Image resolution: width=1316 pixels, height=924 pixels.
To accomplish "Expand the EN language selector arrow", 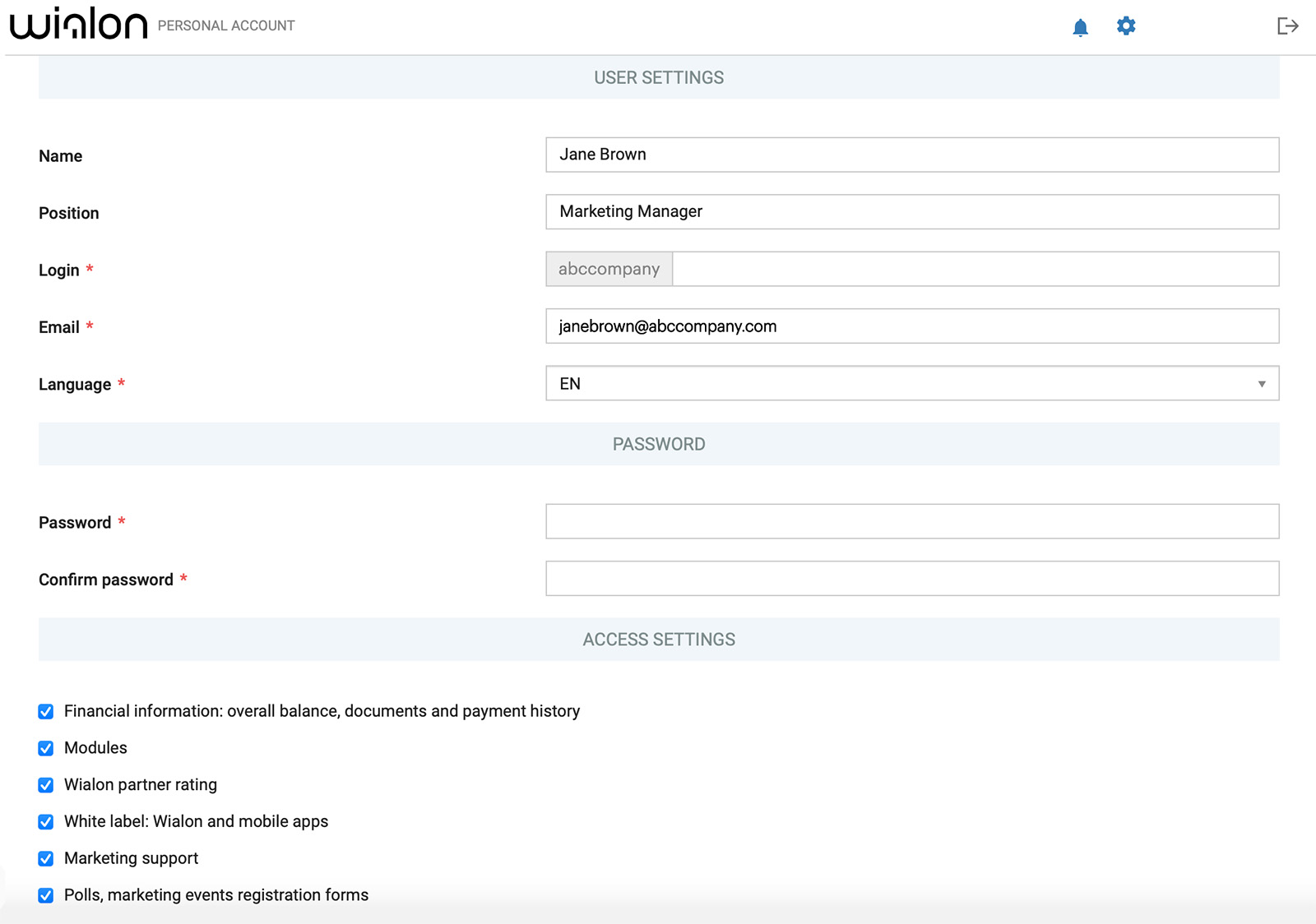I will tap(1261, 383).
